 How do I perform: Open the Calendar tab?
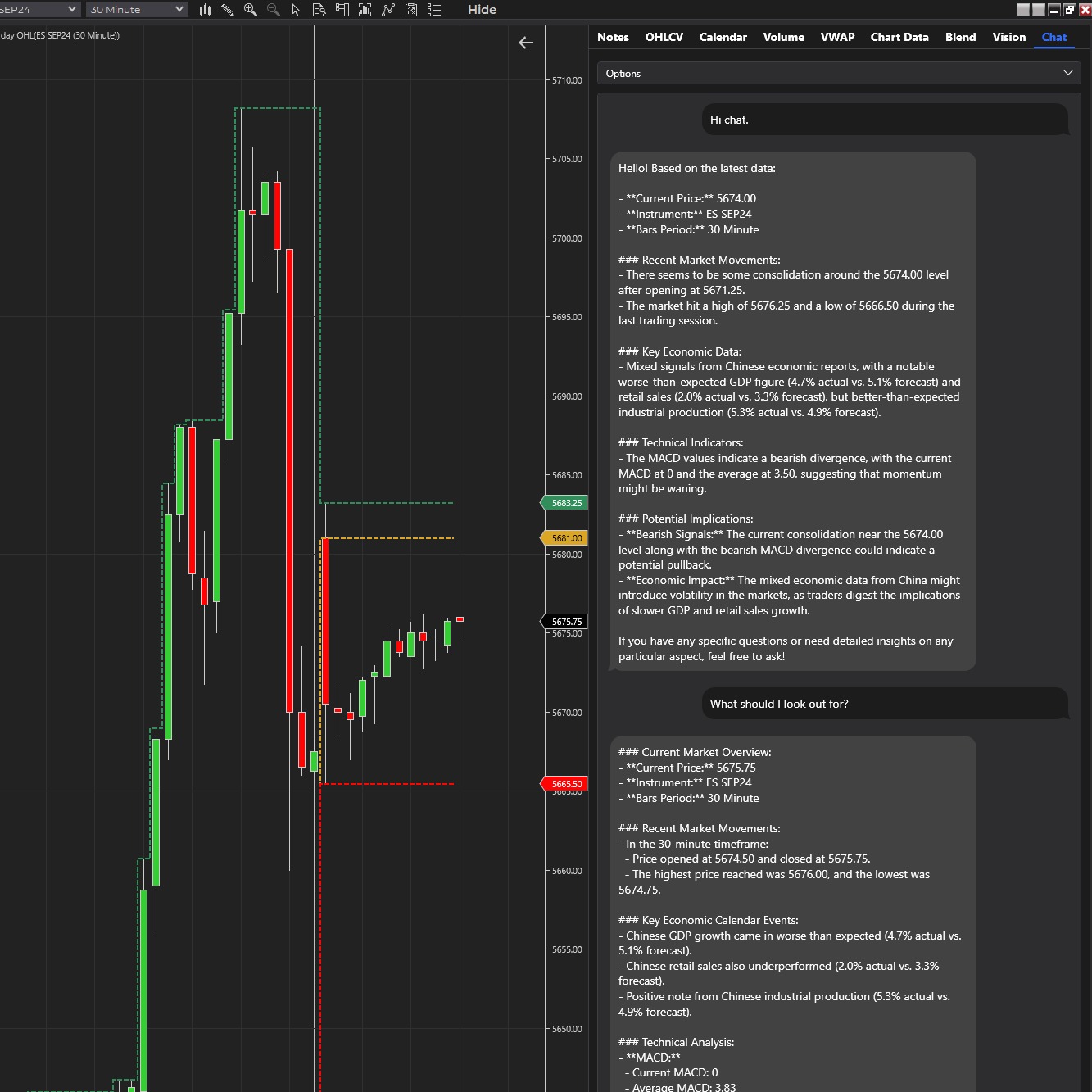(723, 37)
